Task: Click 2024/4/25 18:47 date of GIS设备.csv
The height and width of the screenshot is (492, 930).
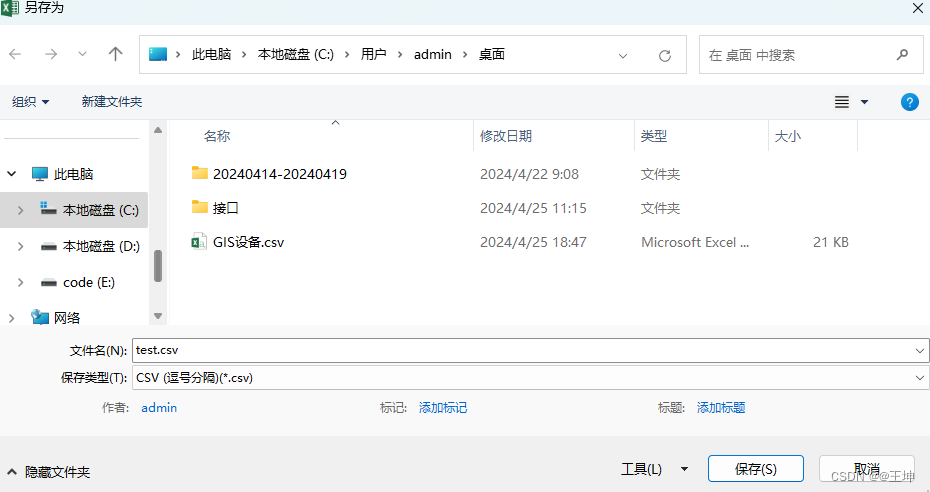Action: (533, 242)
